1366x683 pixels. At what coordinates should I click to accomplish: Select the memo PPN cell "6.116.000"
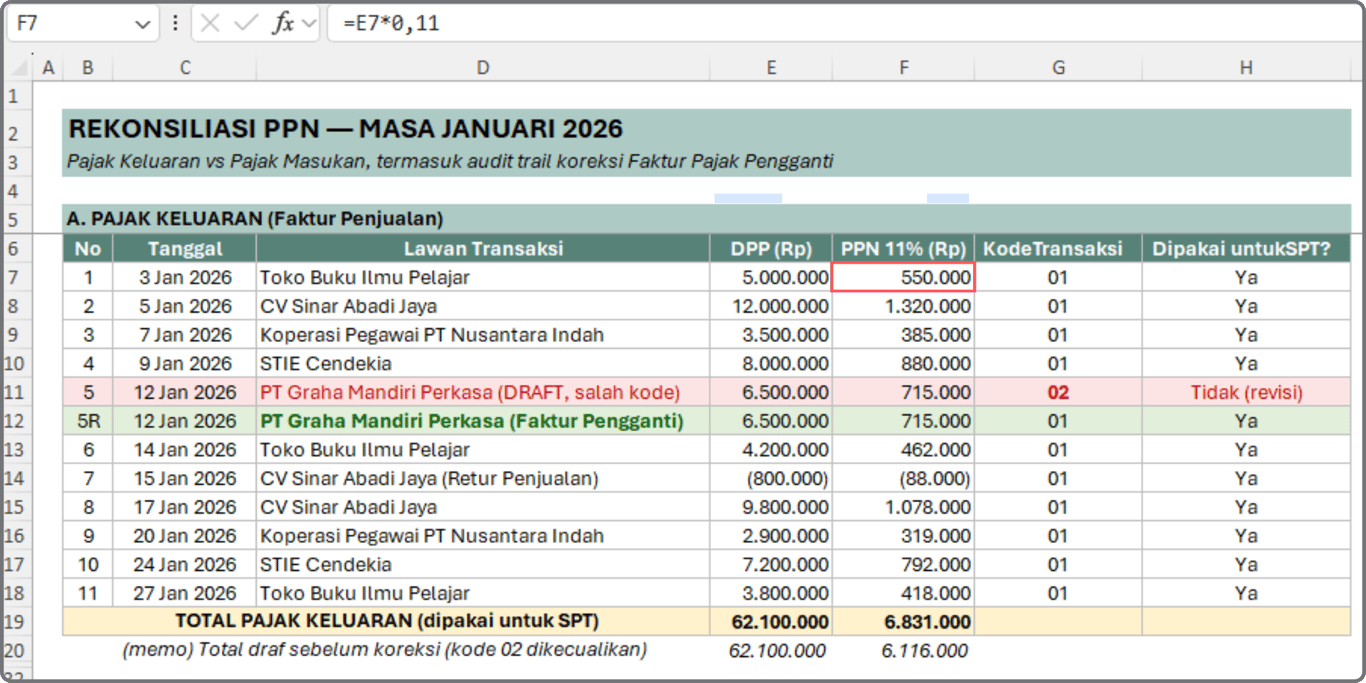904,651
